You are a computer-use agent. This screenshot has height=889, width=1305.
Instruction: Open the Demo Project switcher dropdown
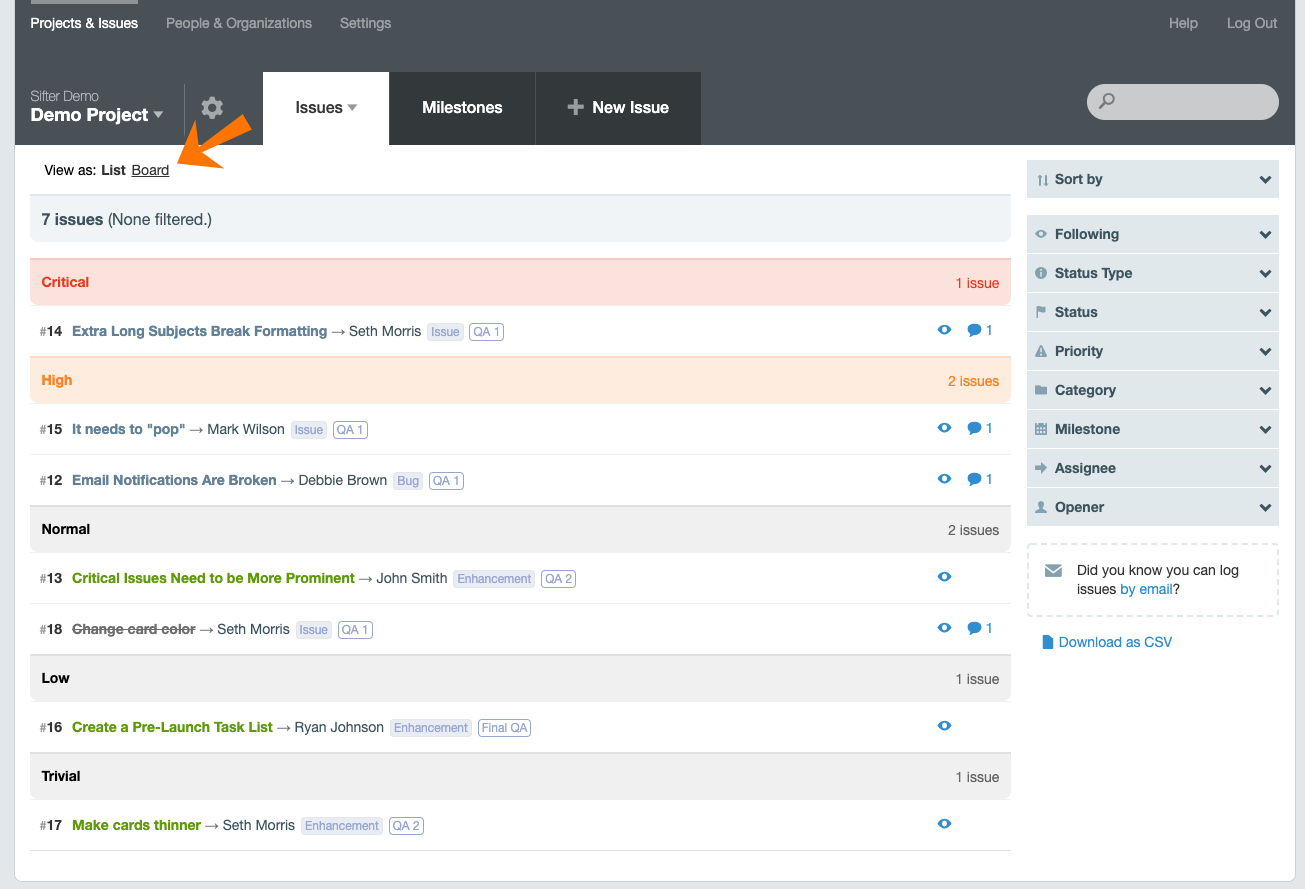(97, 115)
